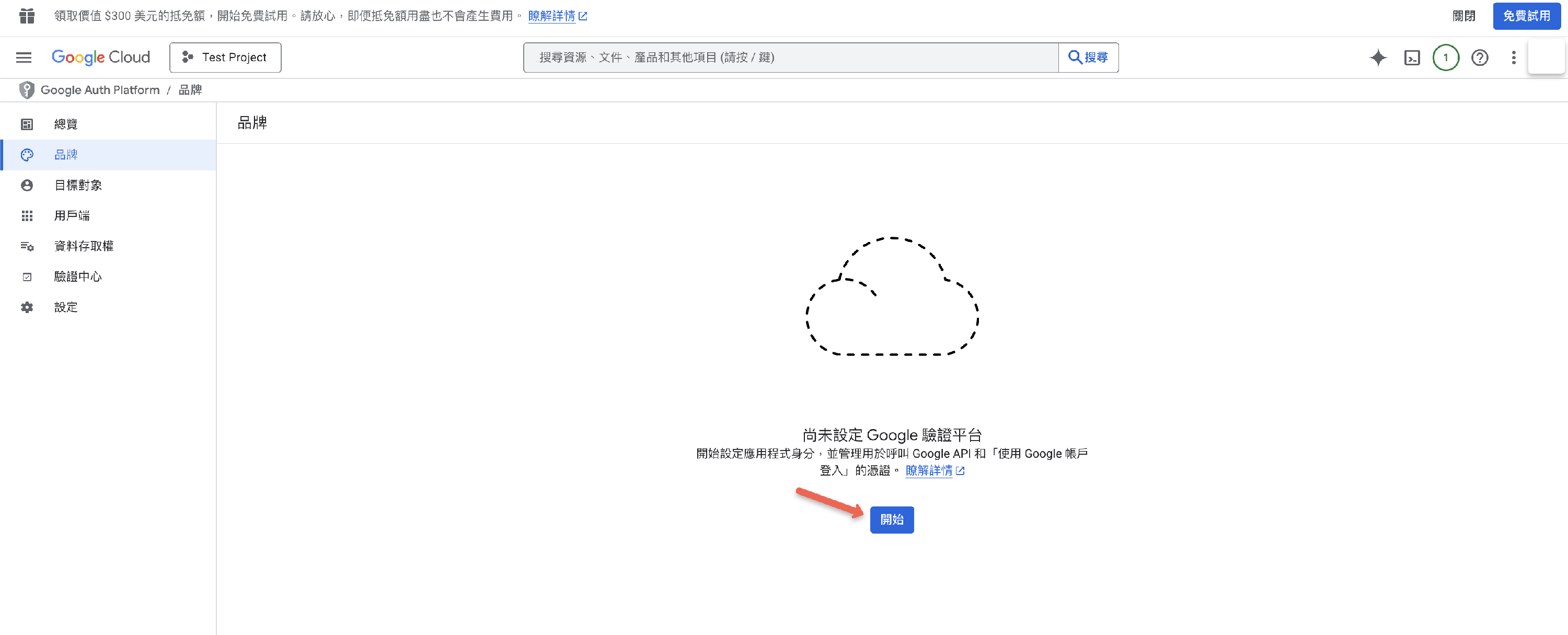Click the Google Auth Platform shield icon
The height and width of the screenshot is (635, 1568).
tap(26, 90)
